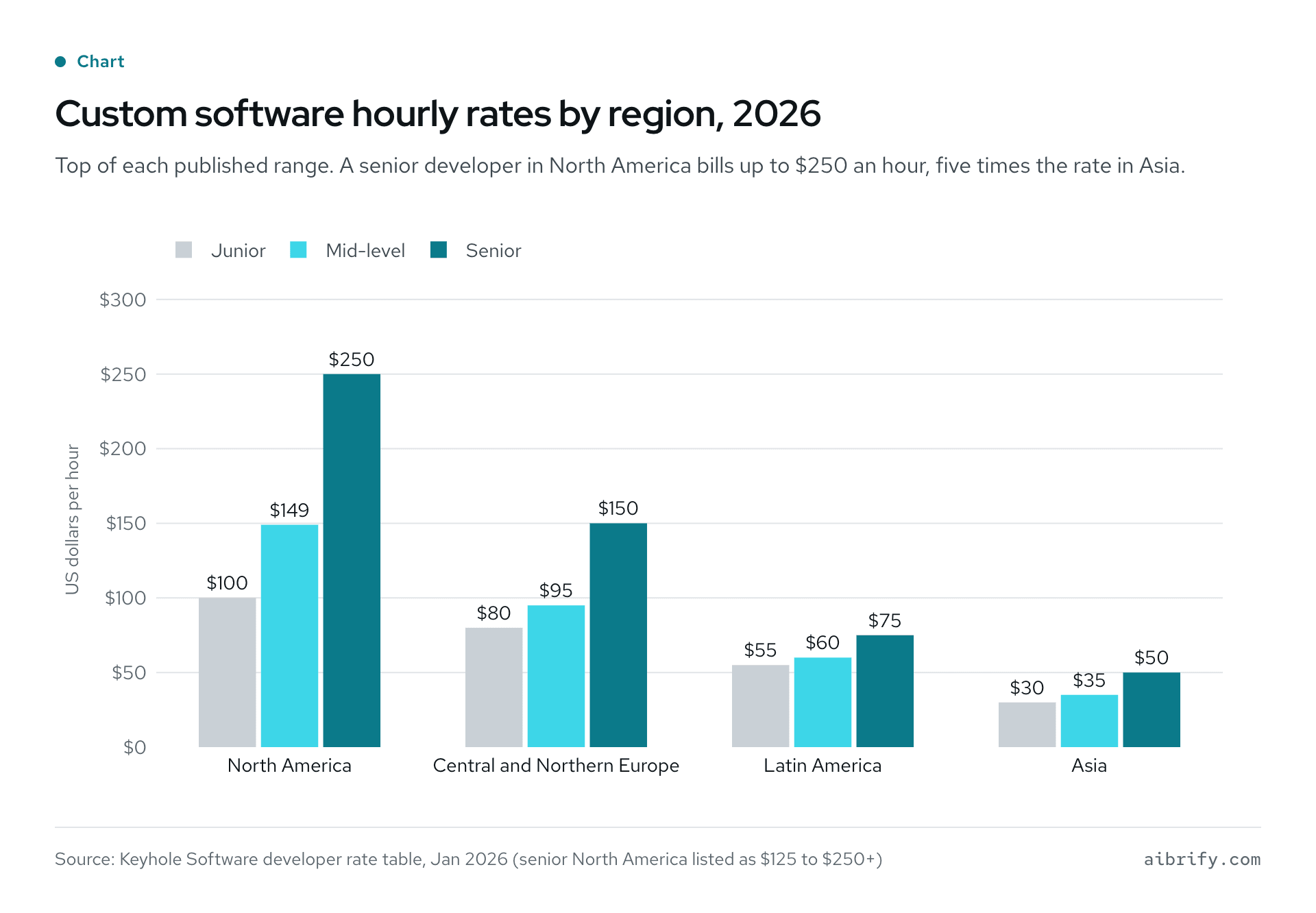Image resolution: width=1316 pixels, height=913 pixels.
Task: Select the "Junior" legend label
Action: coord(238,251)
